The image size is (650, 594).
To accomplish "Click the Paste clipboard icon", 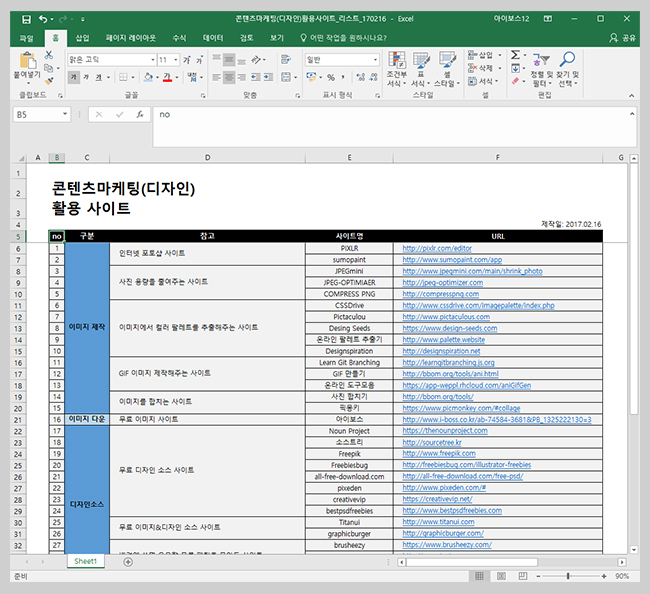I will tap(28, 61).
